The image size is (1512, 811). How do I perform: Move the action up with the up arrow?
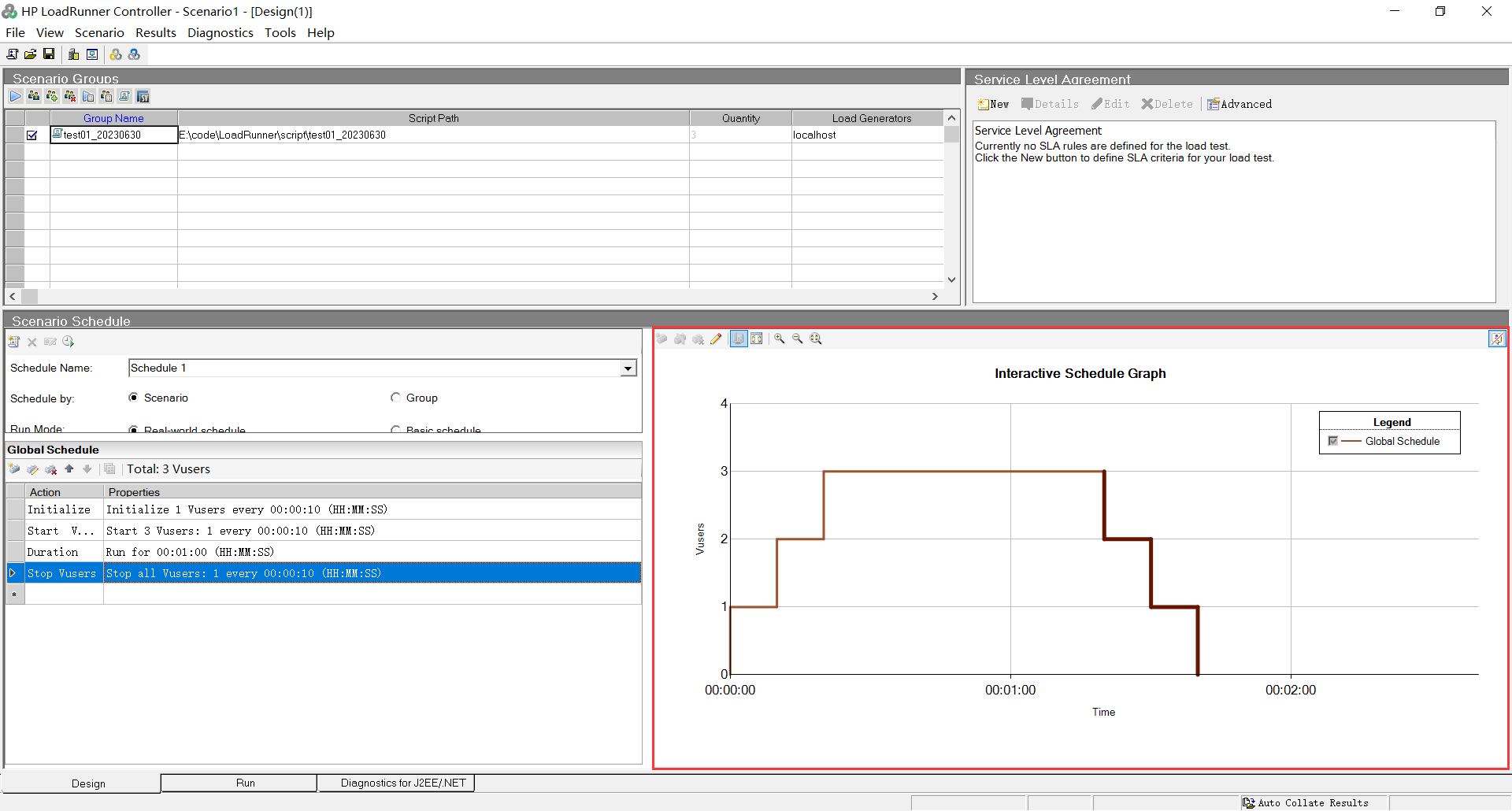[x=69, y=469]
